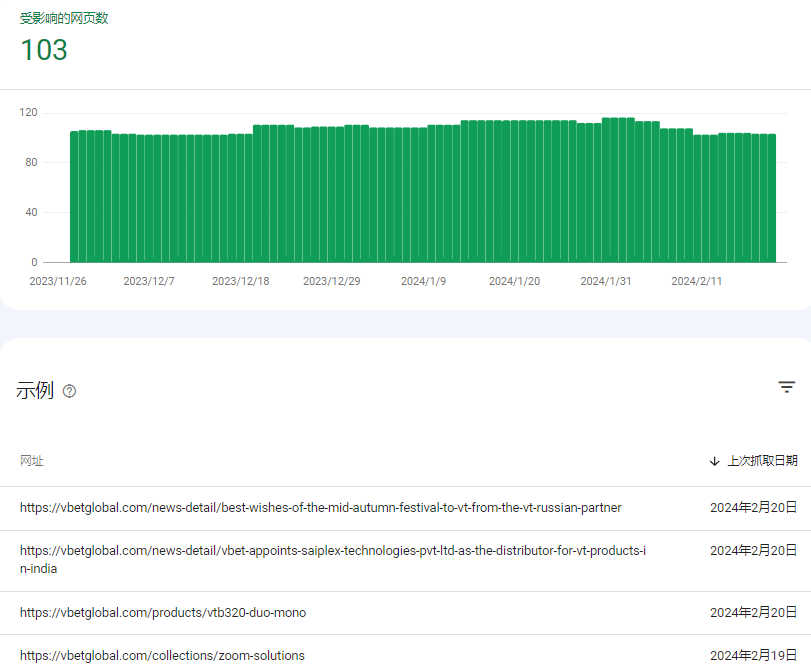The image size is (811, 671).
Task: Click the 网址 column header
Action: [32, 460]
